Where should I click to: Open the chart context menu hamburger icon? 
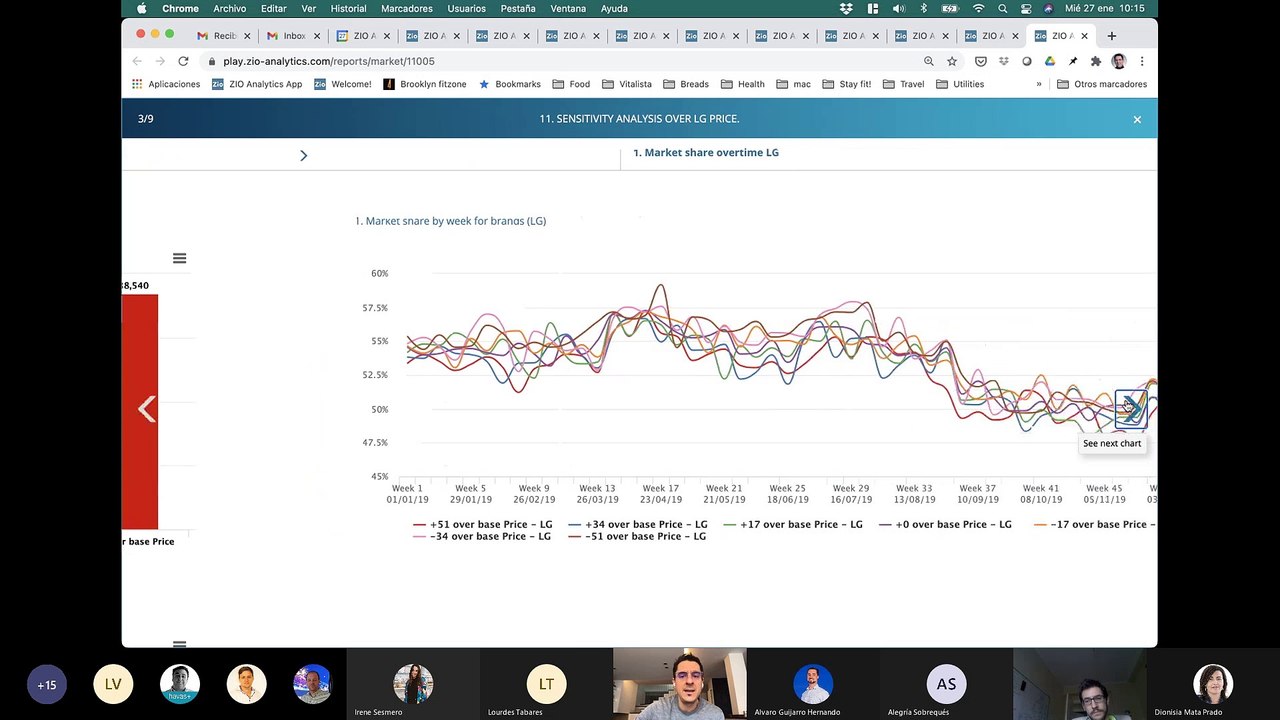coord(179,258)
